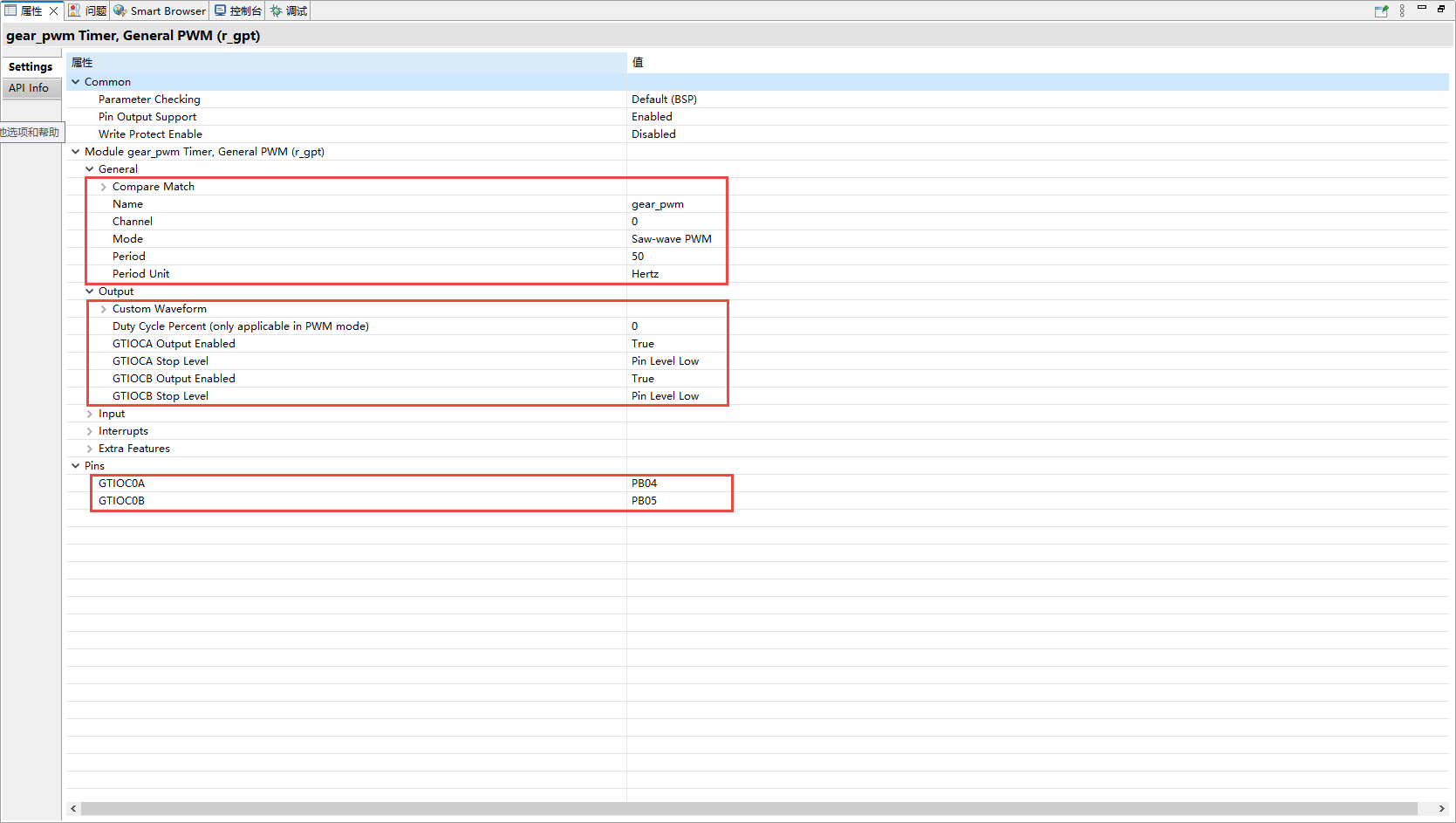The height and width of the screenshot is (823, 1456).
Task: Select GTIOC0B pin value PB05
Action: pos(644,501)
